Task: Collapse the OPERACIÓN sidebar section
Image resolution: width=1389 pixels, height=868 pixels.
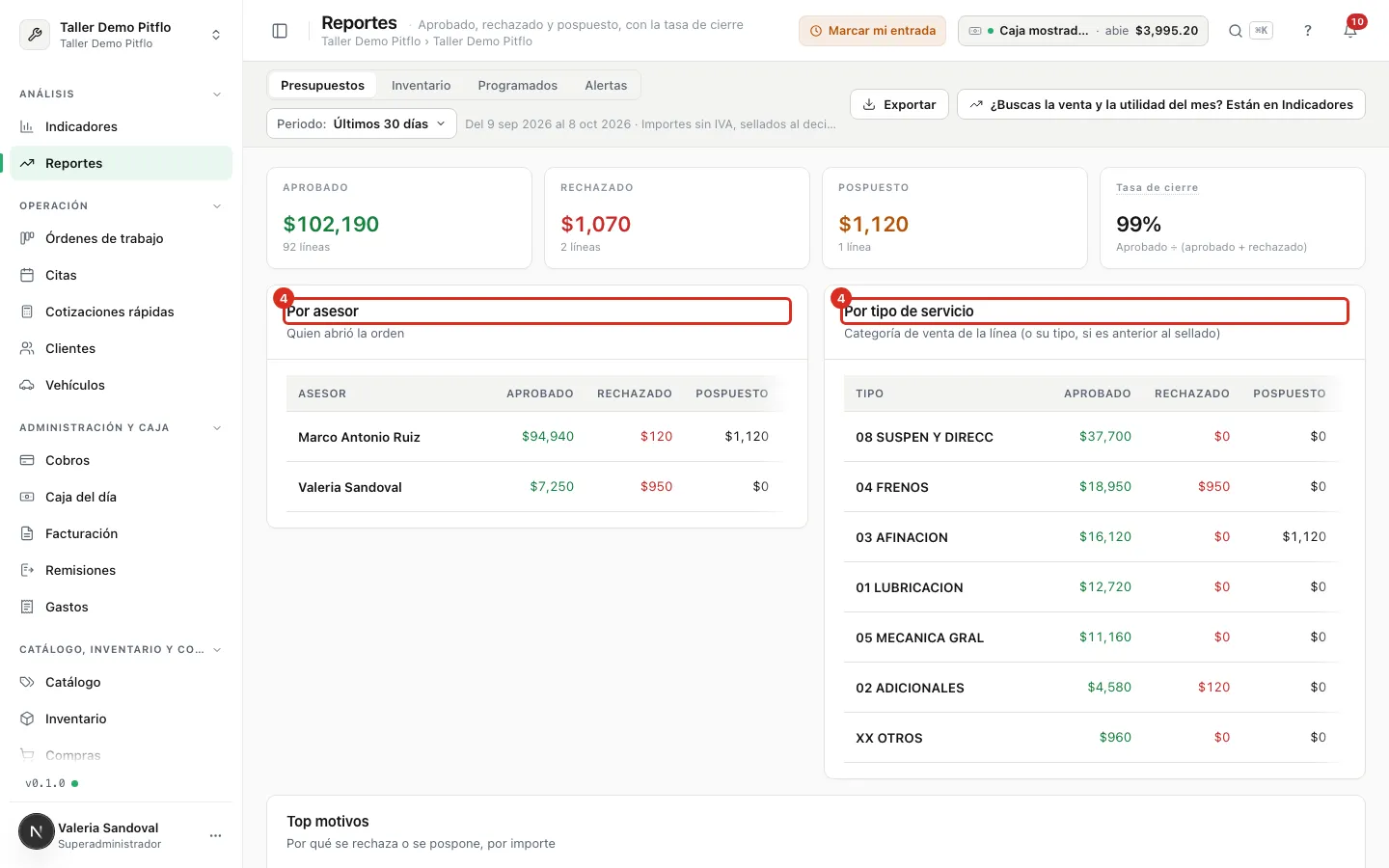Action: pos(217,206)
